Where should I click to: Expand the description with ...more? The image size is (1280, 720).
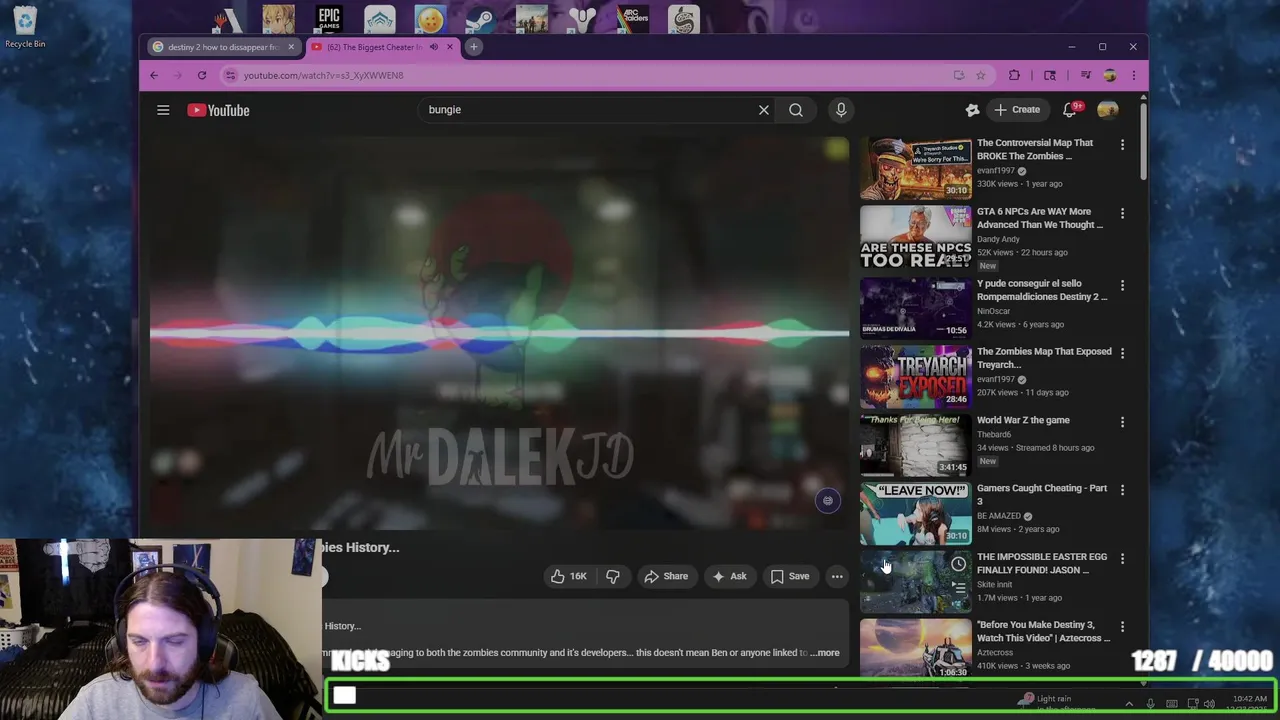coord(826,653)
